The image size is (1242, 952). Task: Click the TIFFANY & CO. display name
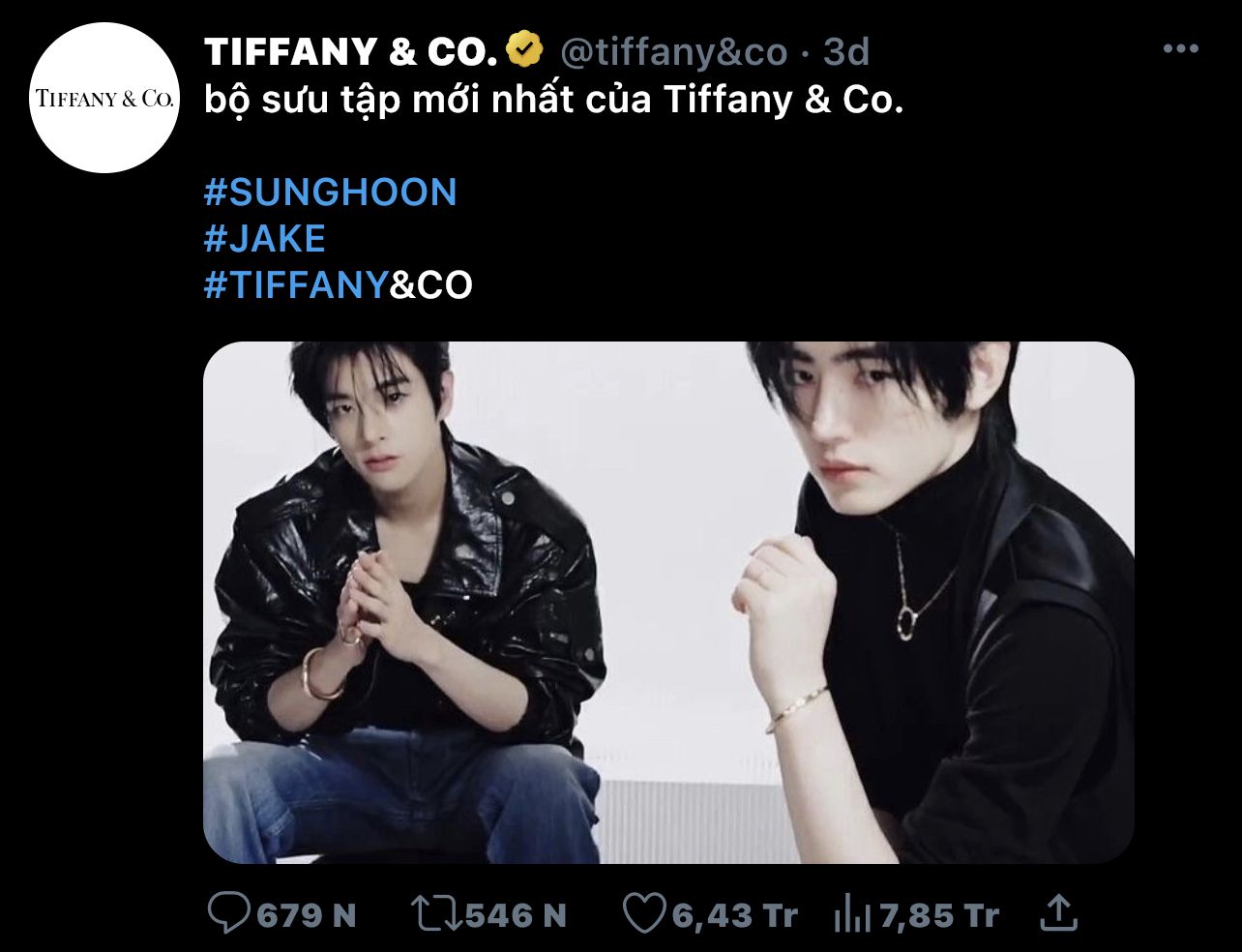pos(351,51)
